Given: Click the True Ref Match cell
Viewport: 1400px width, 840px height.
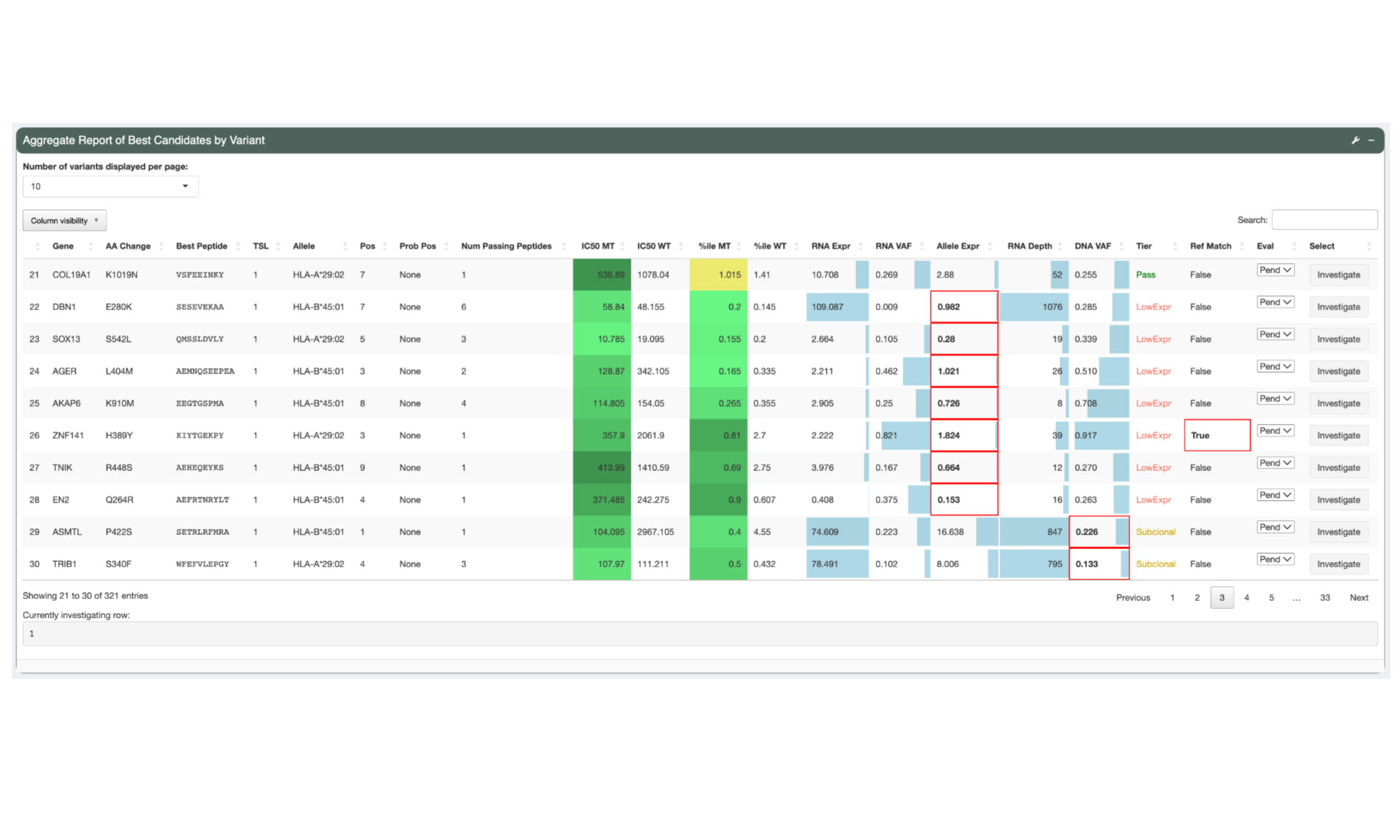Looking at the screenshot, I should pos(1217,435).
